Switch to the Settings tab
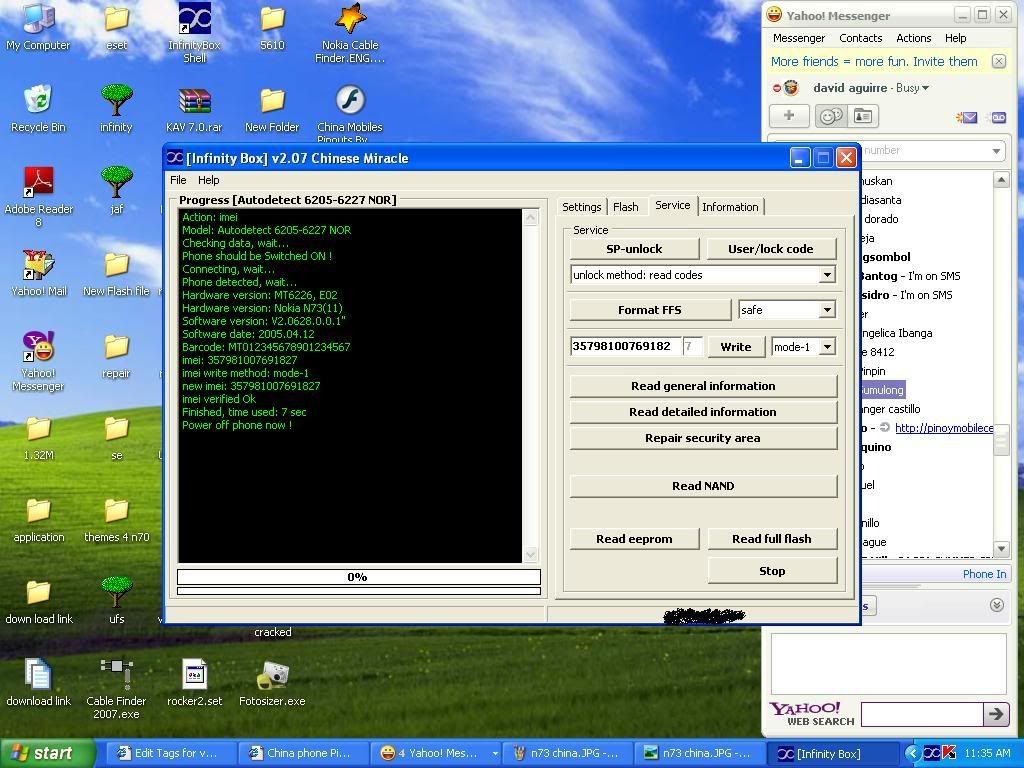Screen dimensions: 1024x768 point(581,207)
